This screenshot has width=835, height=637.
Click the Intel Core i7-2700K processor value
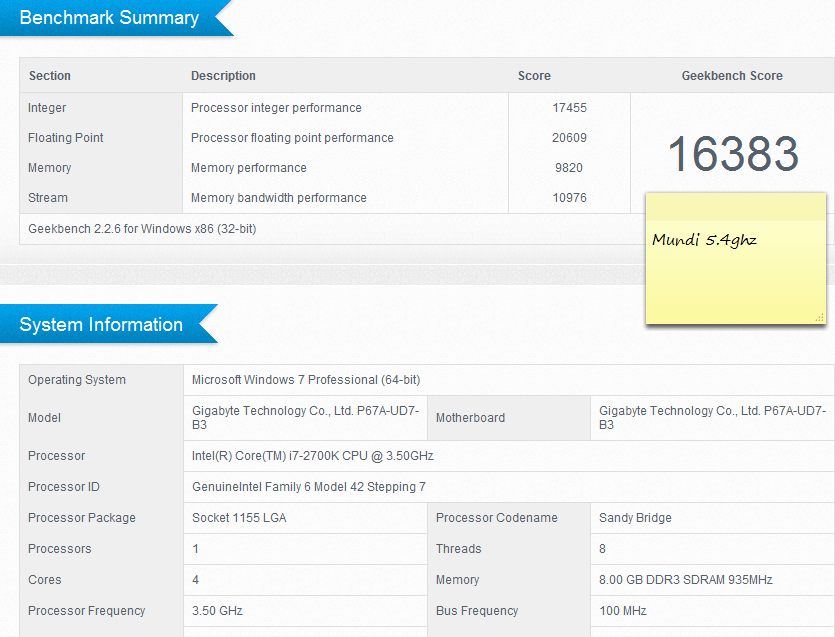point(312,456)
